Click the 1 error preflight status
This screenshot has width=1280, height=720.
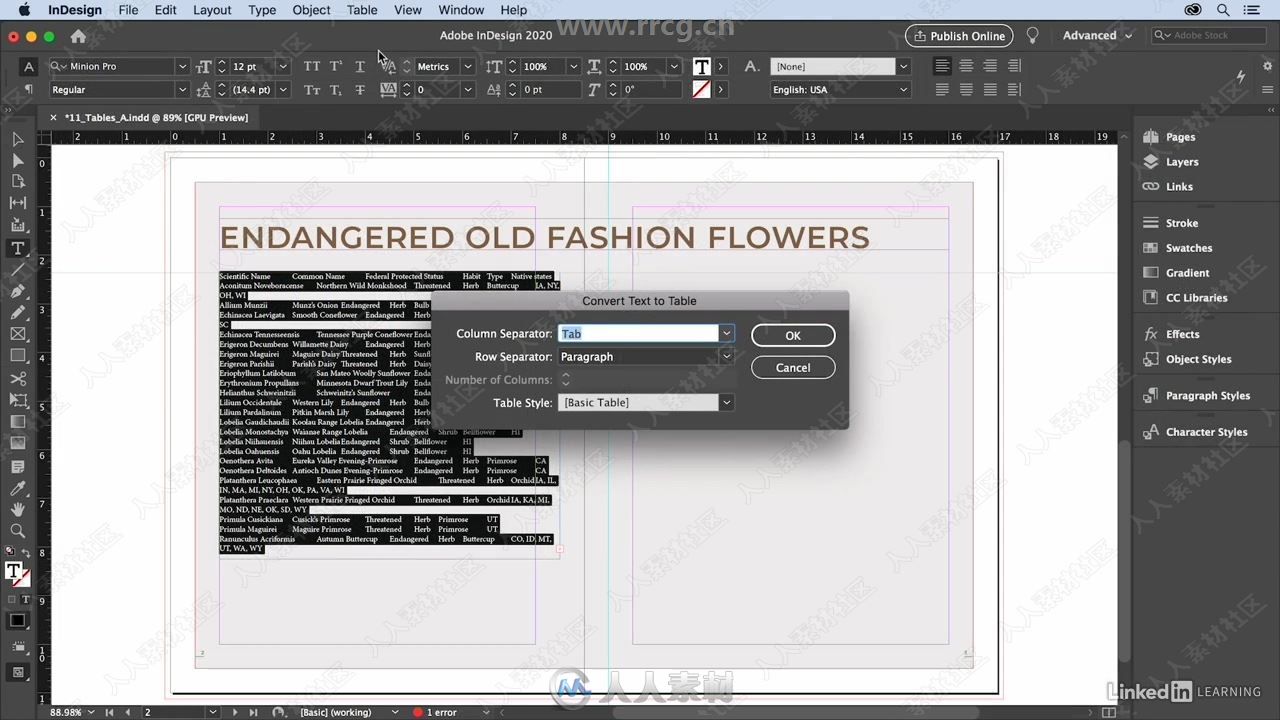436,712
